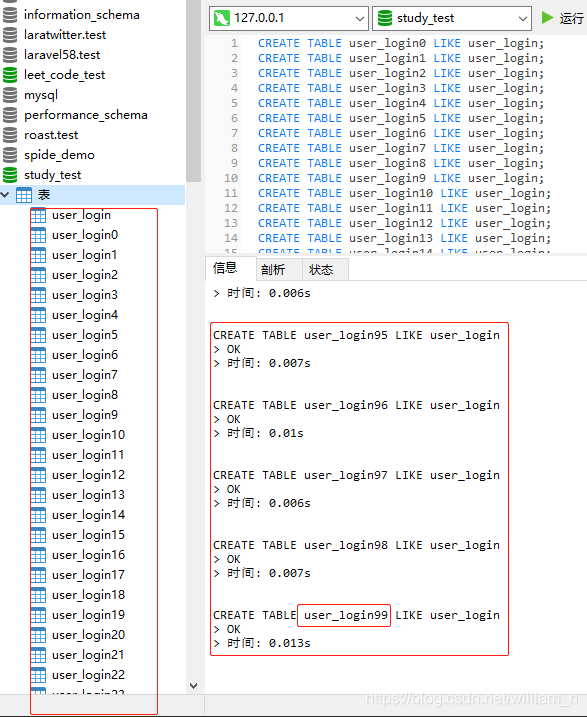The width and height of the screenshot is (587, 717).
Task: Click the table icon beside user_login5
Action: coord(38,335)
